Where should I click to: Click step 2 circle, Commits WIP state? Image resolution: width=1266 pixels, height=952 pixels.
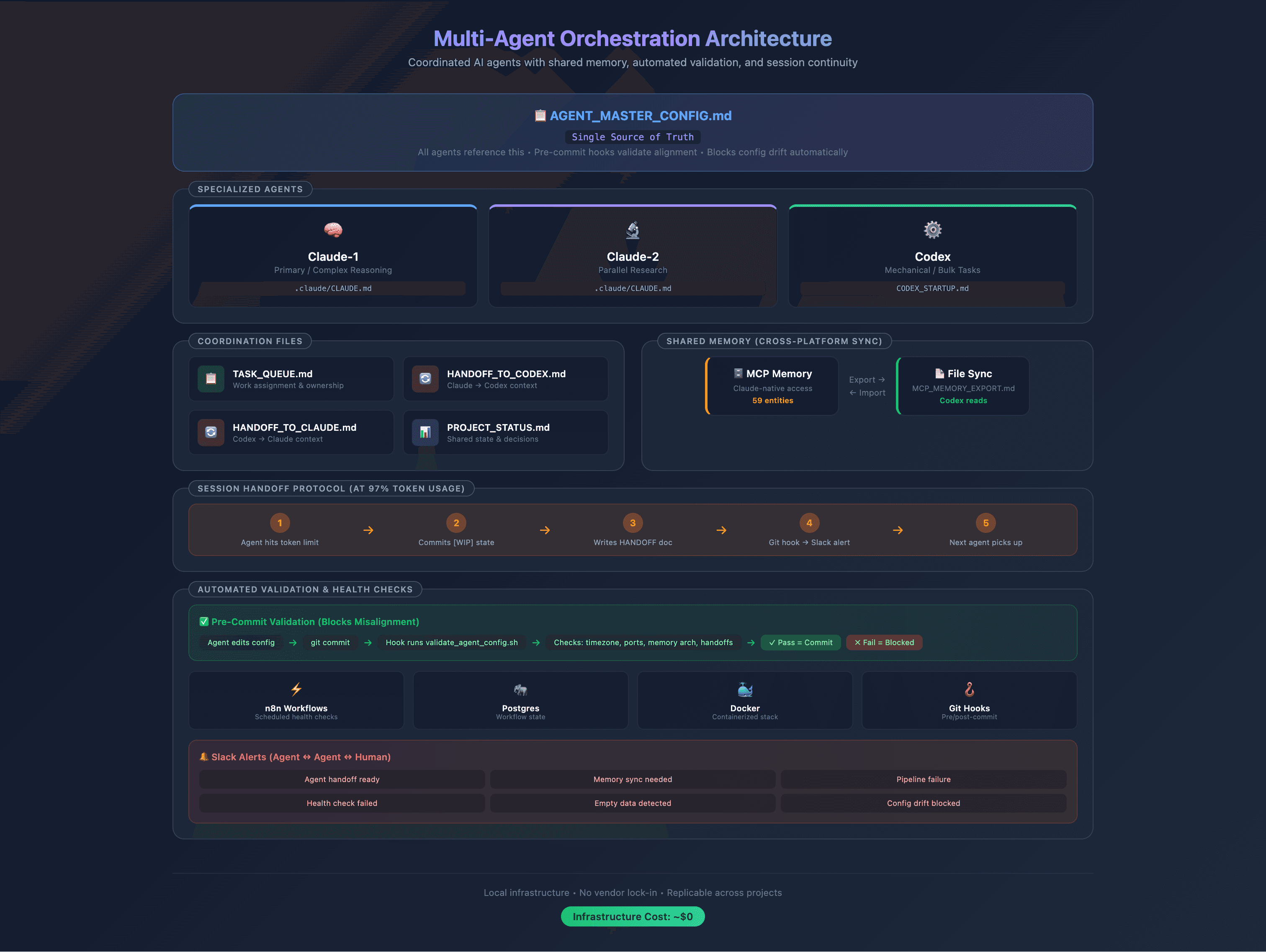456,522
